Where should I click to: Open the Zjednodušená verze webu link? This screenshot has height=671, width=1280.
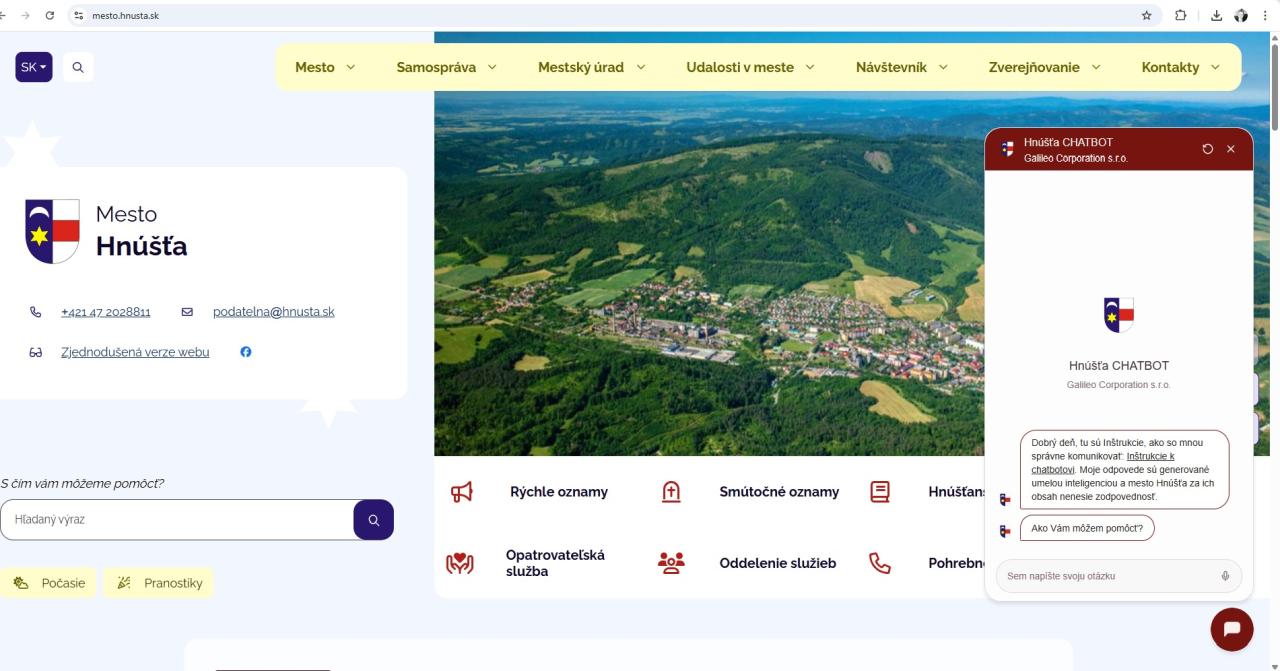pos(135,352)
